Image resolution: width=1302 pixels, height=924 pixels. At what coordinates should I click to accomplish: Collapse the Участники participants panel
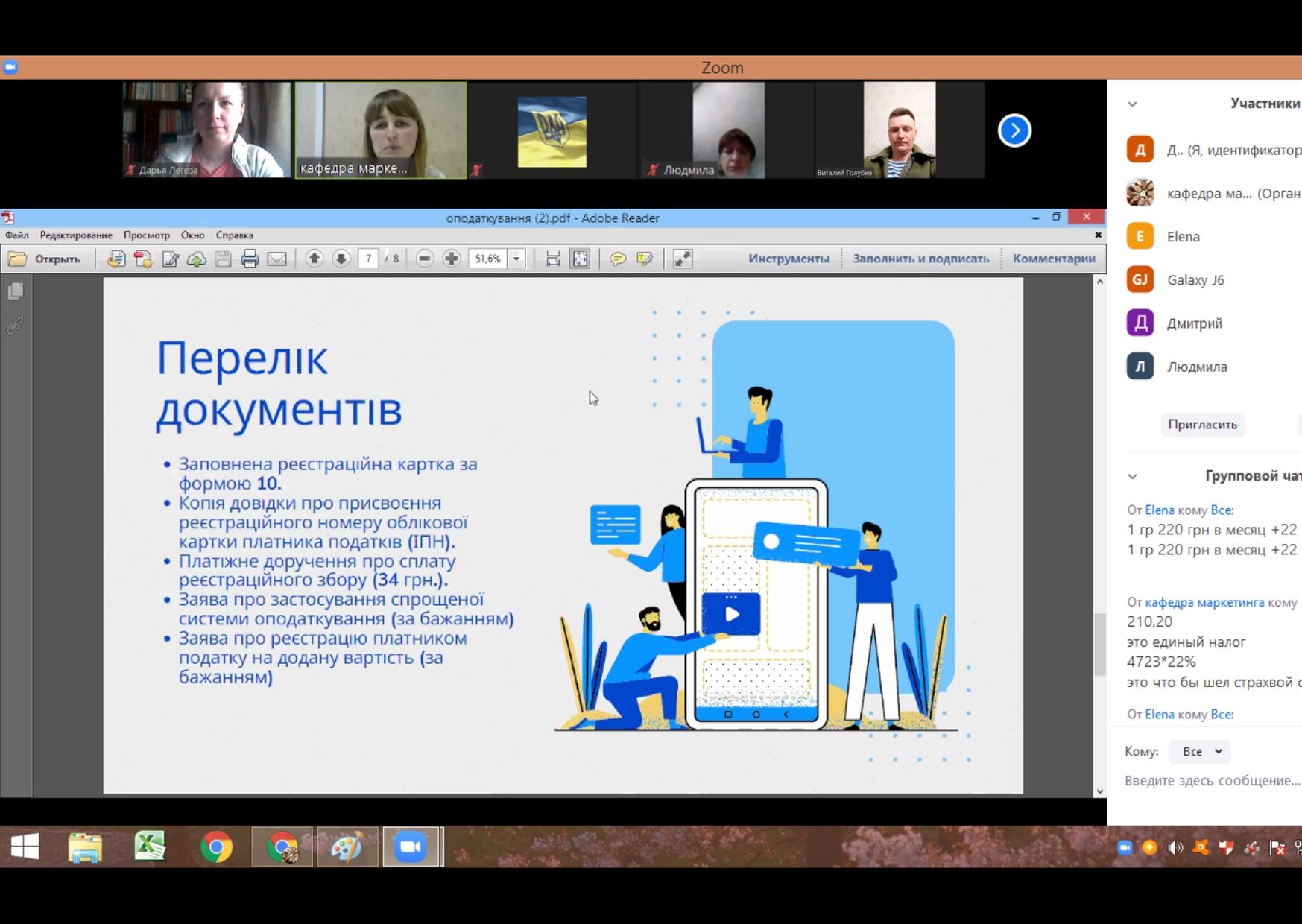tap(1132, 104)
